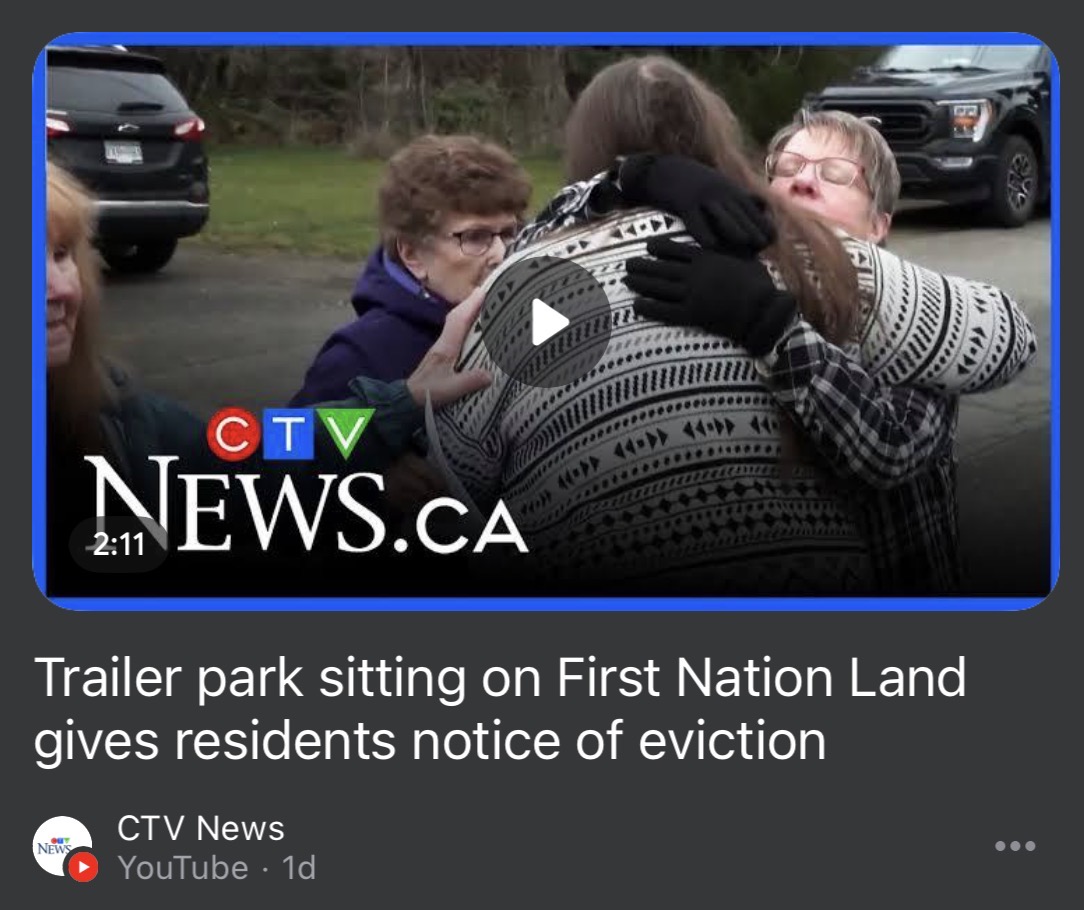This screenshot has height=910, width=1084.
Task: Click the 1d posted time label
Action: point(299,867)
